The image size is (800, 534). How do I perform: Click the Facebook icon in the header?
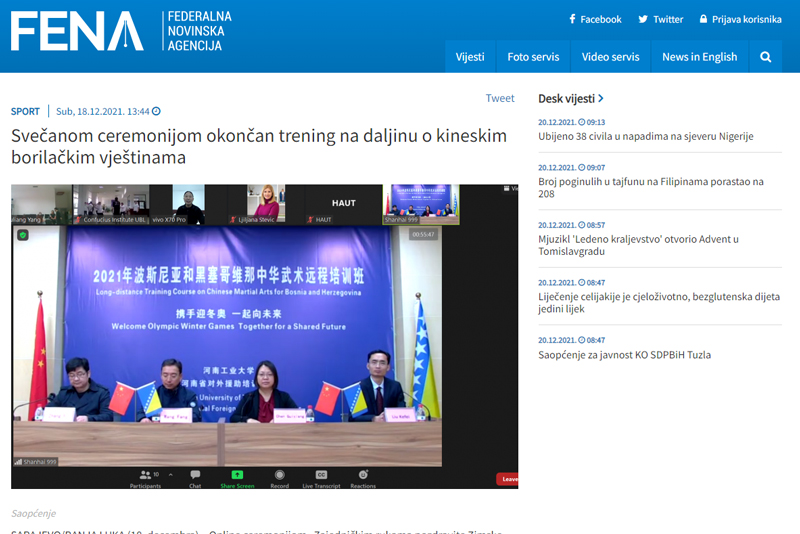pyautogui.click(x=572, y=19)
